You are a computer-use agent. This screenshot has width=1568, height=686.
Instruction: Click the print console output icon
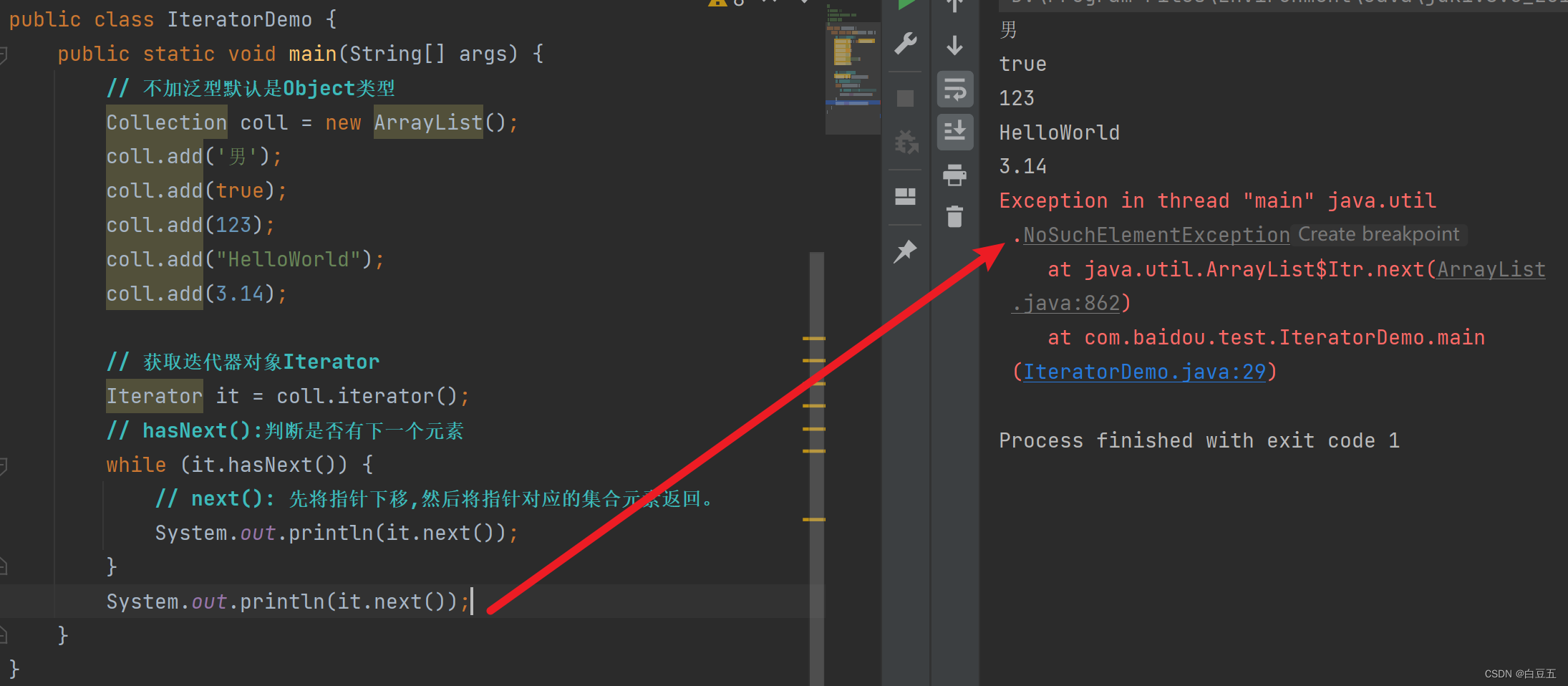tap(955, 175)
